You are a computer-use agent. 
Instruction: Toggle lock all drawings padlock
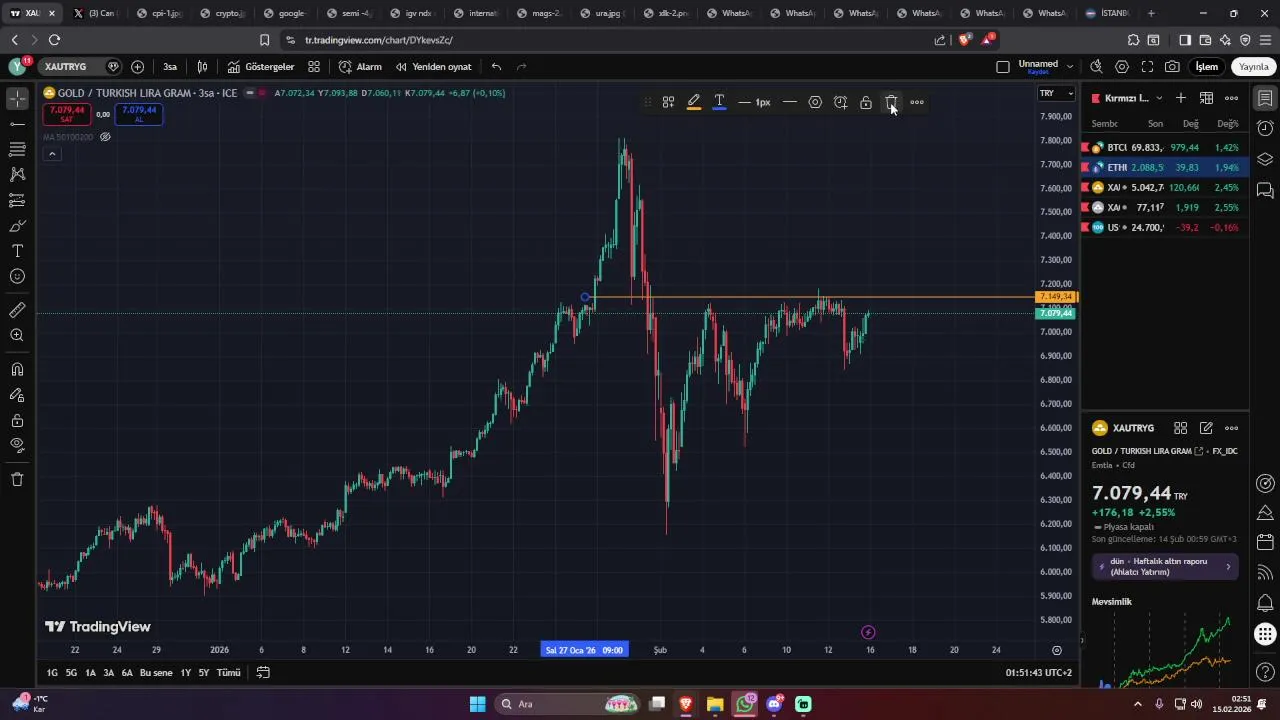click(17, 420)
